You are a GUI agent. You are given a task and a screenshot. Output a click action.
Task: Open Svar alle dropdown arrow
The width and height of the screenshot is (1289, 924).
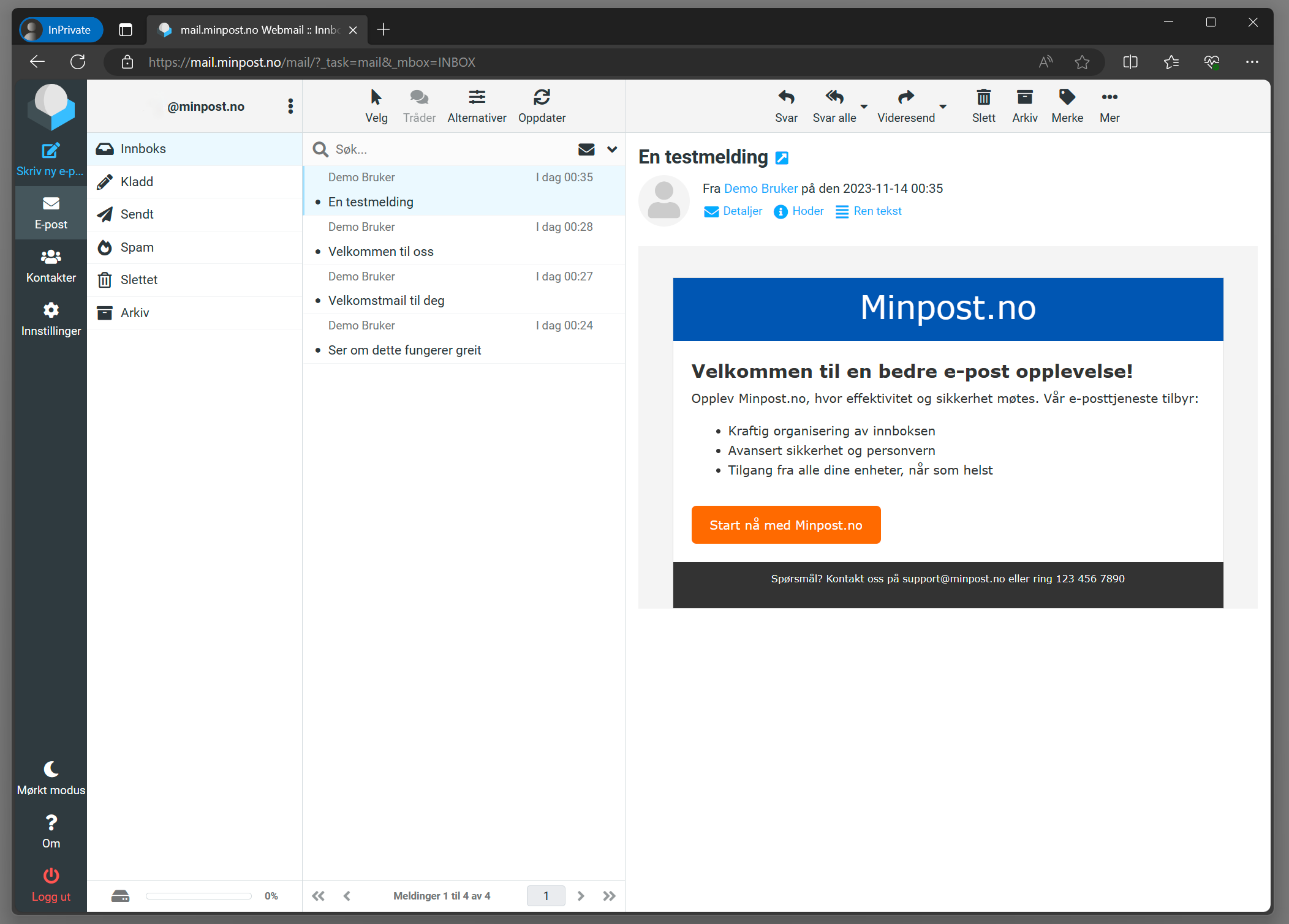click(x=864, y=107)
